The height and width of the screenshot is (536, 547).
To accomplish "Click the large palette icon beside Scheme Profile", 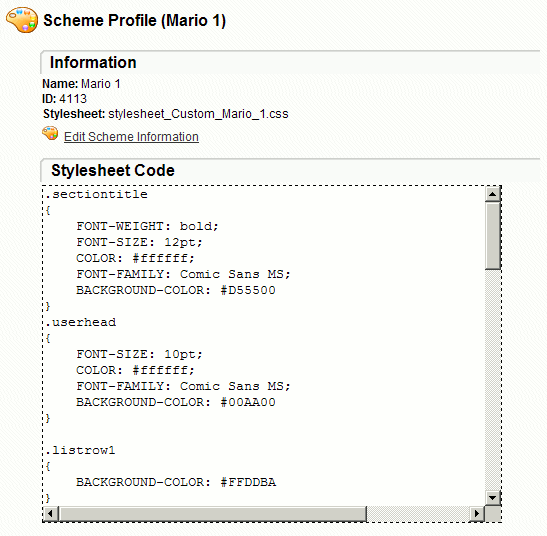I will coord(22,21).
